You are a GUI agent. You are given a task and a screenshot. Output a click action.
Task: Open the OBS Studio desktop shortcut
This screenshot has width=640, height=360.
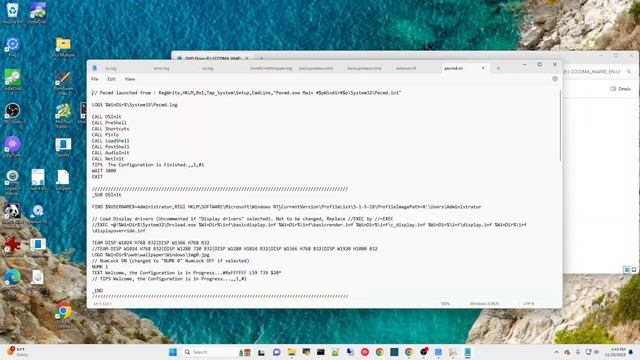click(12, 113)
